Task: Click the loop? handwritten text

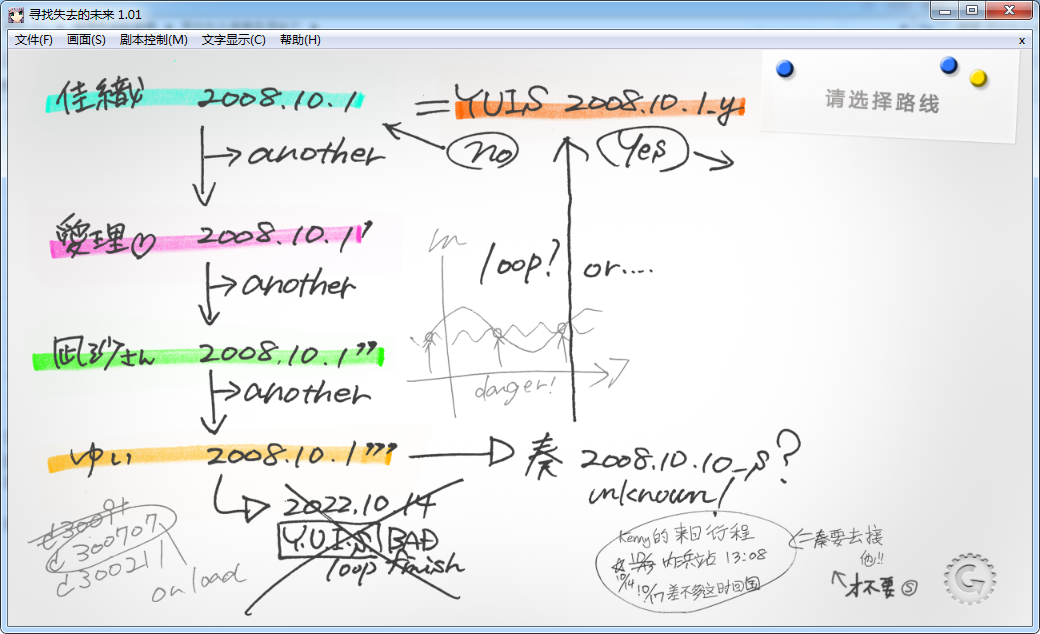Action: 519,261
